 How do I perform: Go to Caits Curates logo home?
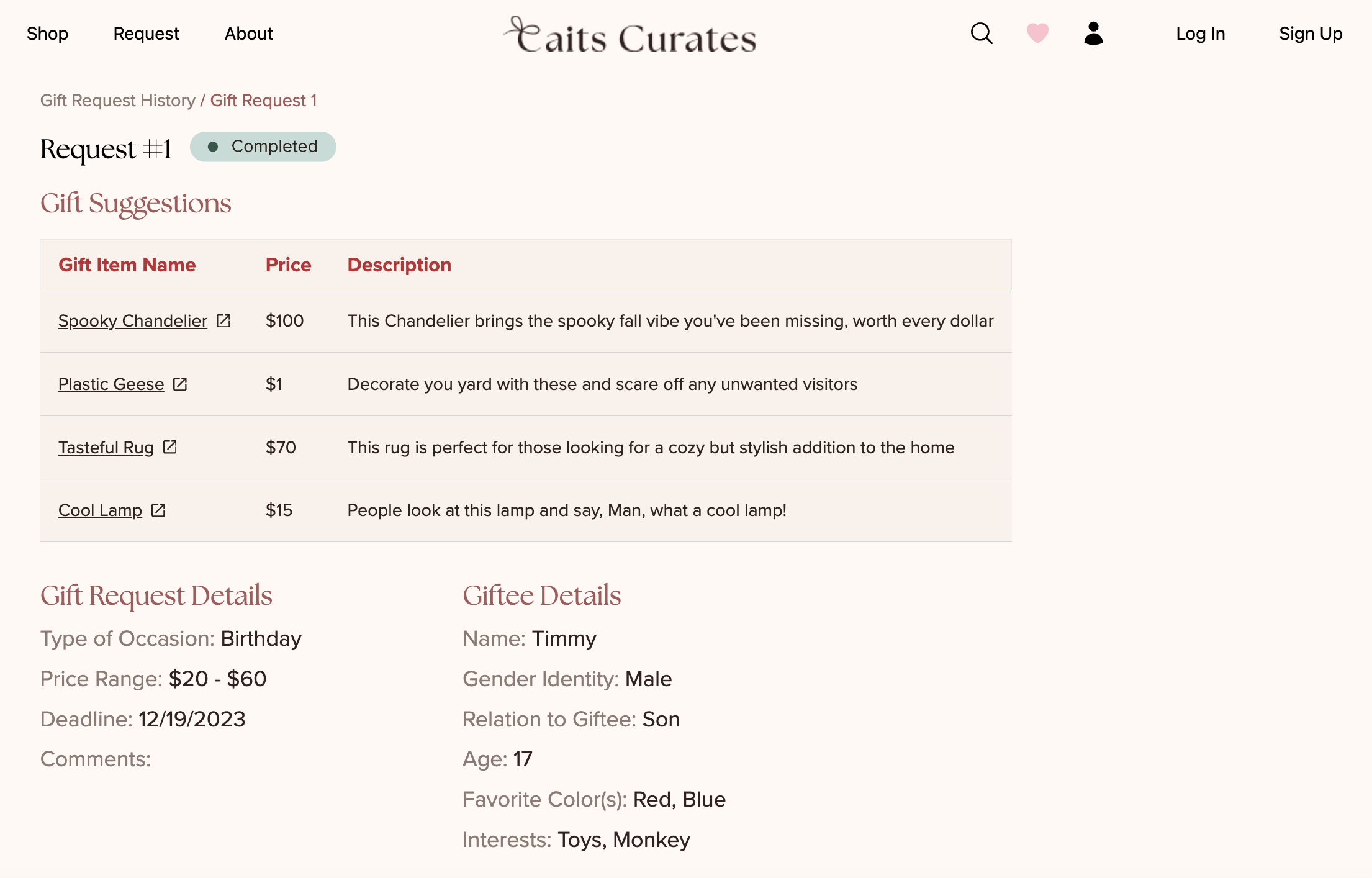[630, 35]
